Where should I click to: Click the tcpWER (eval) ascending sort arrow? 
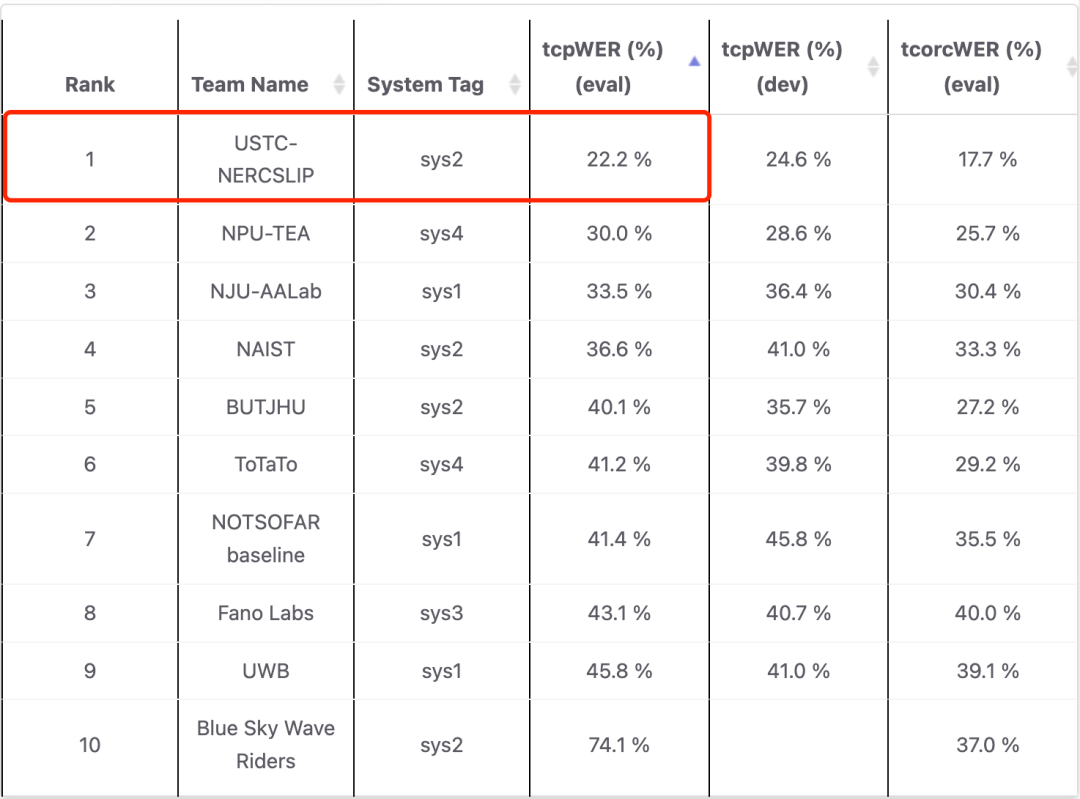coord(695,62)
